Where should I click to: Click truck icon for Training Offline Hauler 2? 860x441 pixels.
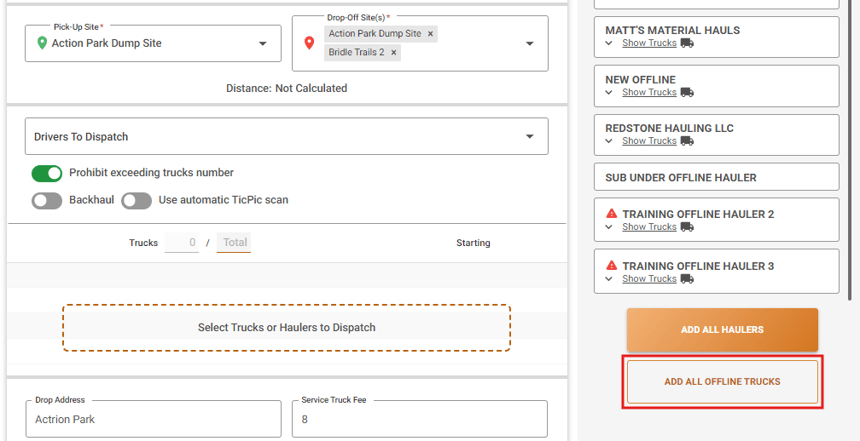click(687, 227)
